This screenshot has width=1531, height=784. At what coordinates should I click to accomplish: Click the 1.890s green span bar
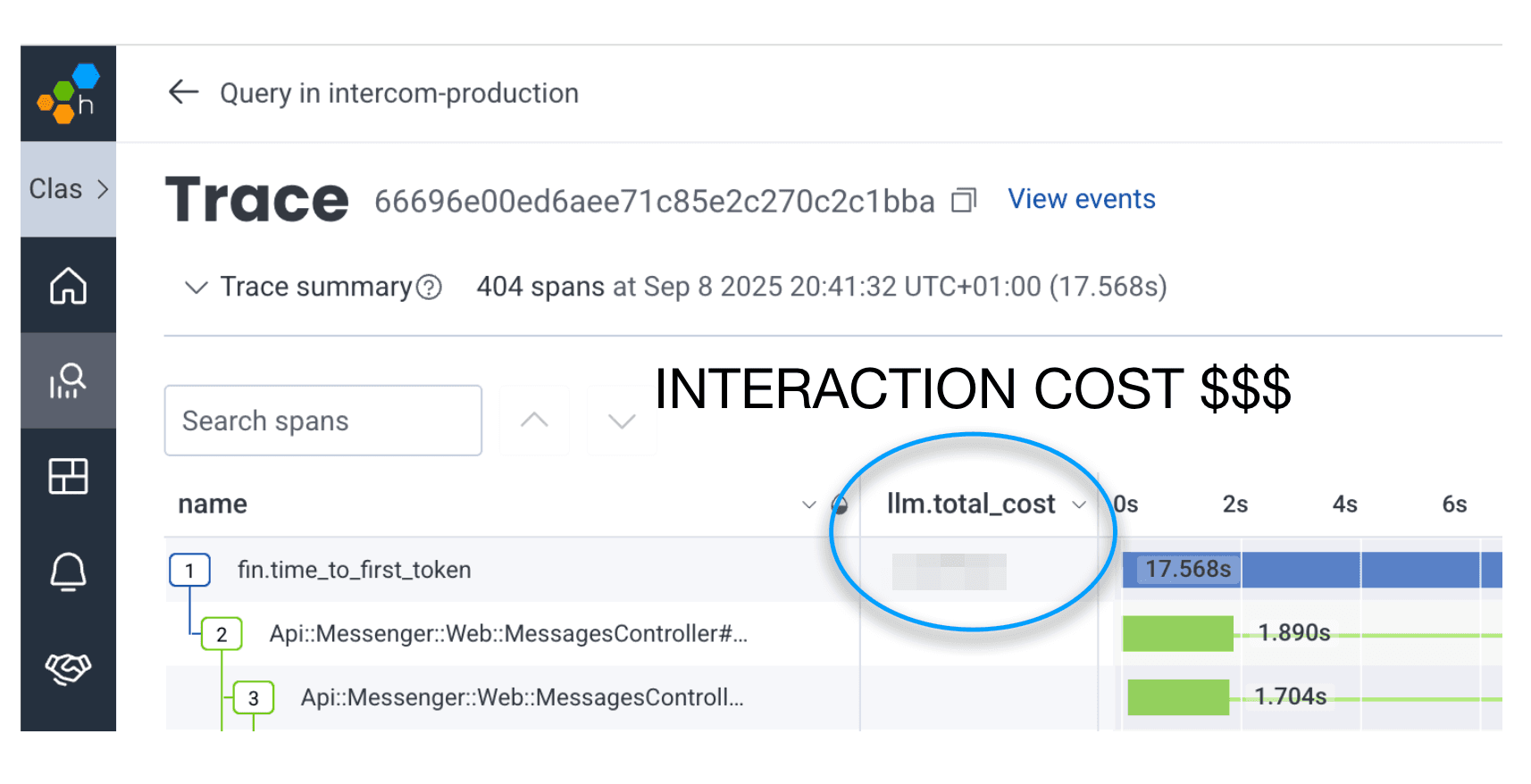point(1178,633)
